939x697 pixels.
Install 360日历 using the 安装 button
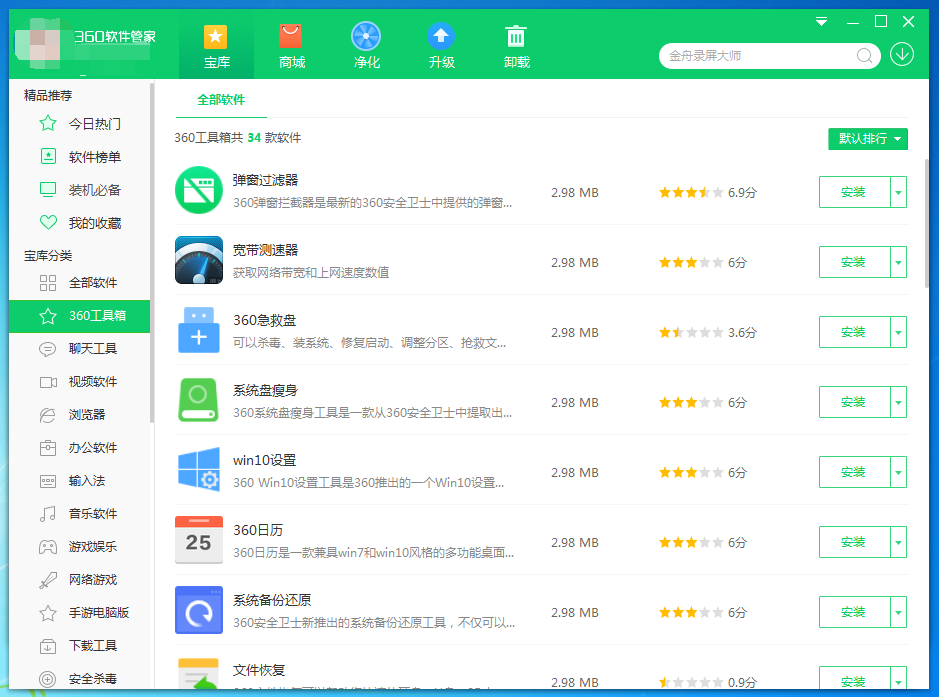854,543
